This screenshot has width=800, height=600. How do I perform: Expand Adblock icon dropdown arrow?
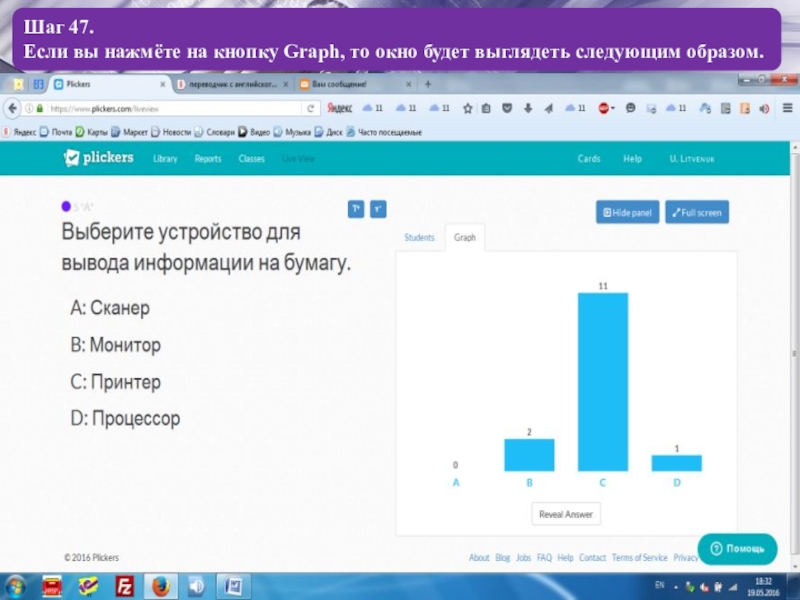pyautogui.click(x=613, y=109)
